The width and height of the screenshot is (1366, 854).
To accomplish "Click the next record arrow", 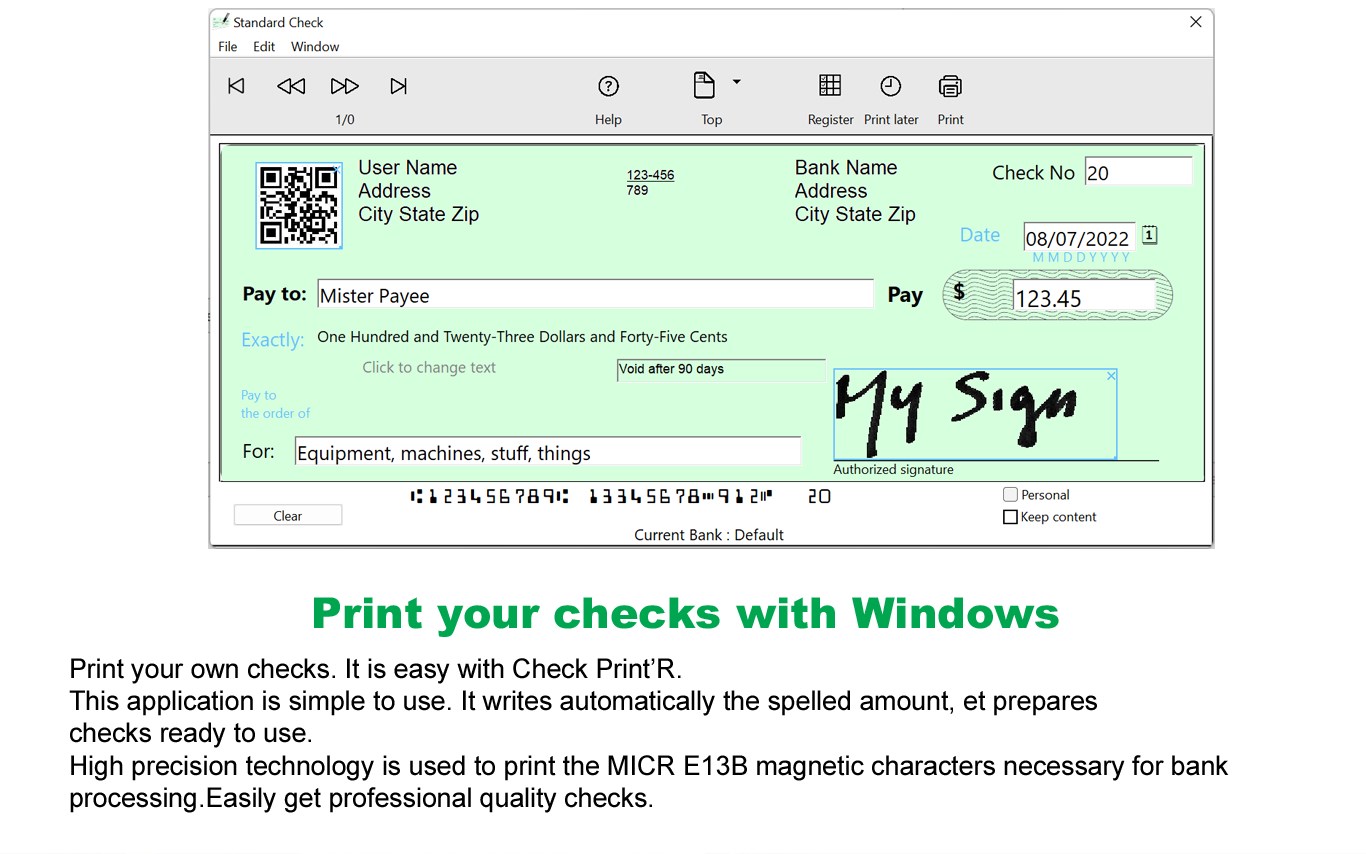I will (344, 86).
